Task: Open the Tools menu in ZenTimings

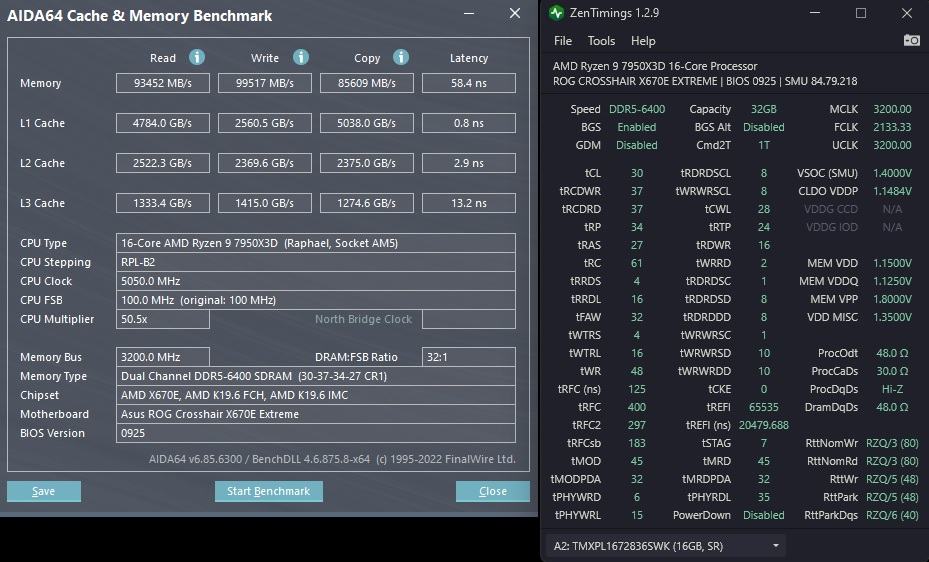Action: pos(601,41)
